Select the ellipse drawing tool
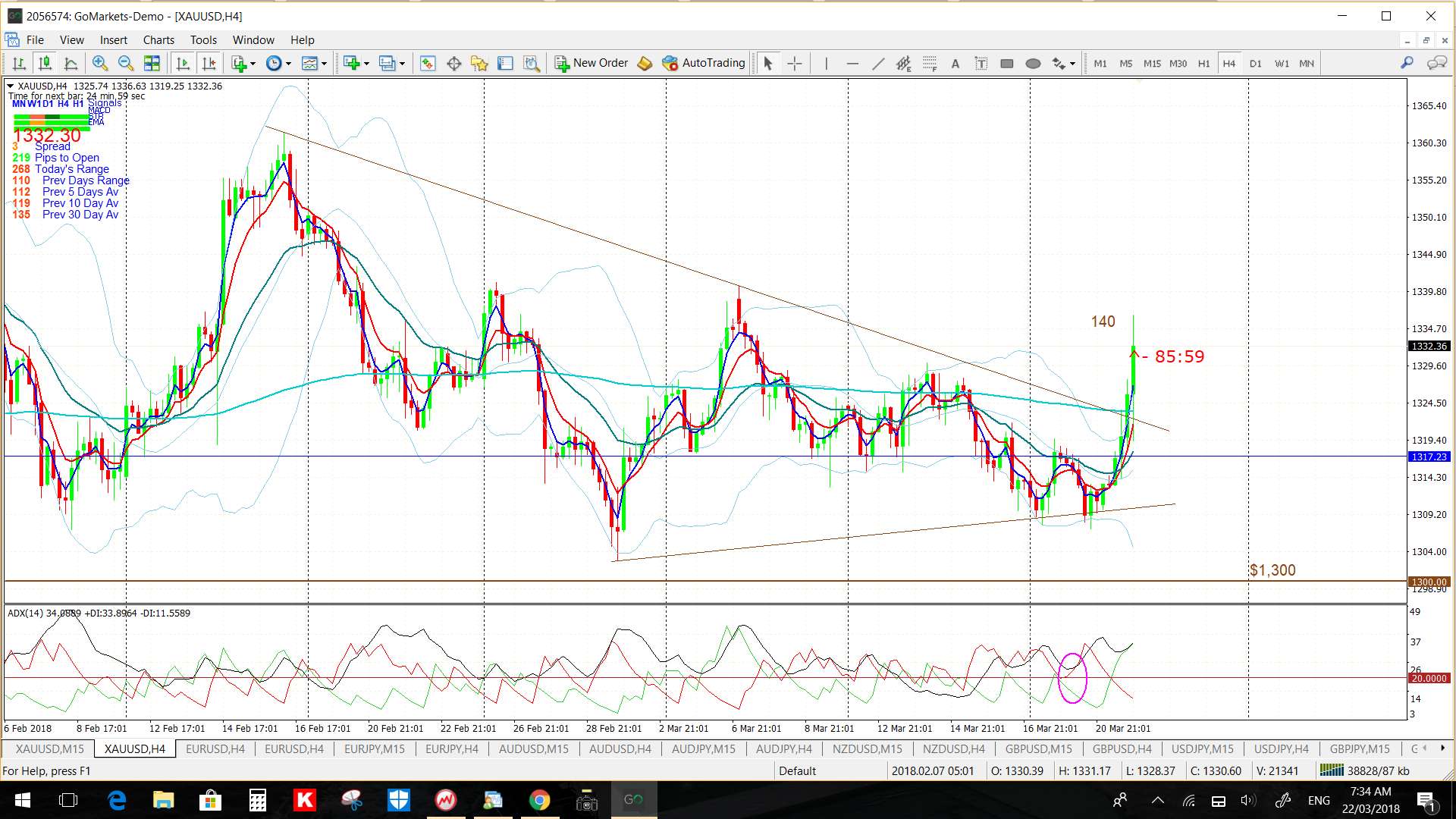The height and width of the screenshot is (819, 1456). 1033,64
